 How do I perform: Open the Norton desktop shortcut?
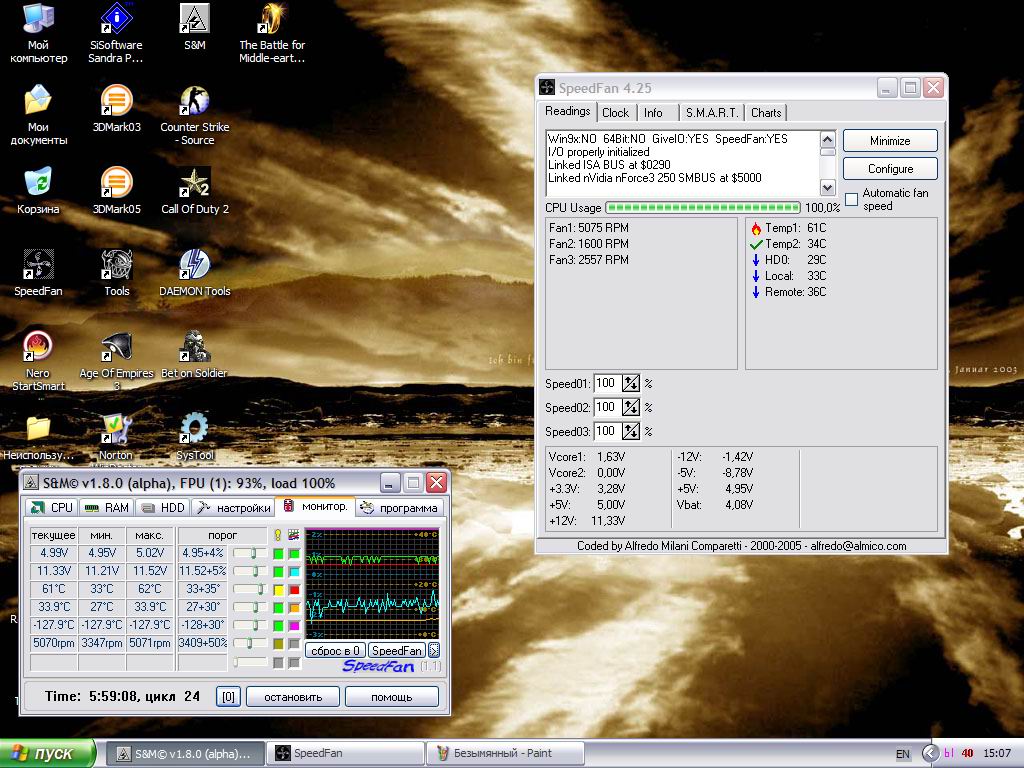click(x=116, y=436)
